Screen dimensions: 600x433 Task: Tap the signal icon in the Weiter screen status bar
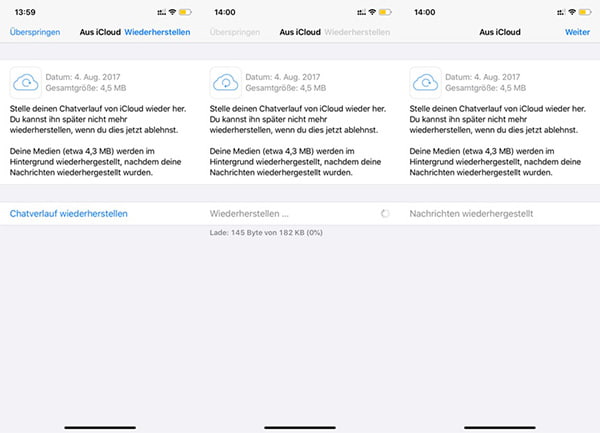click(561, 12)
